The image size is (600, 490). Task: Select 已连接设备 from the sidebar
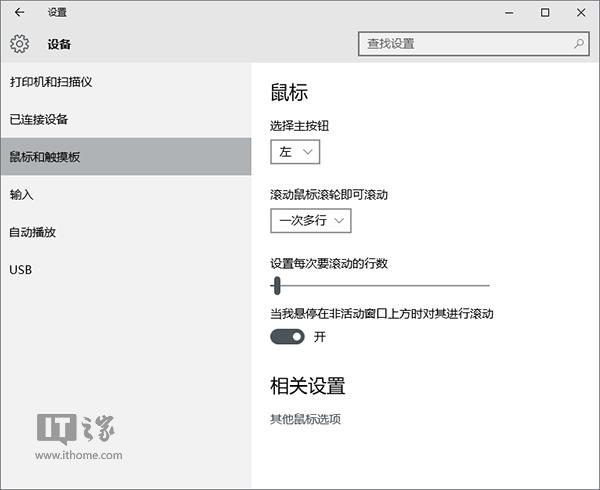pos(39,119)
